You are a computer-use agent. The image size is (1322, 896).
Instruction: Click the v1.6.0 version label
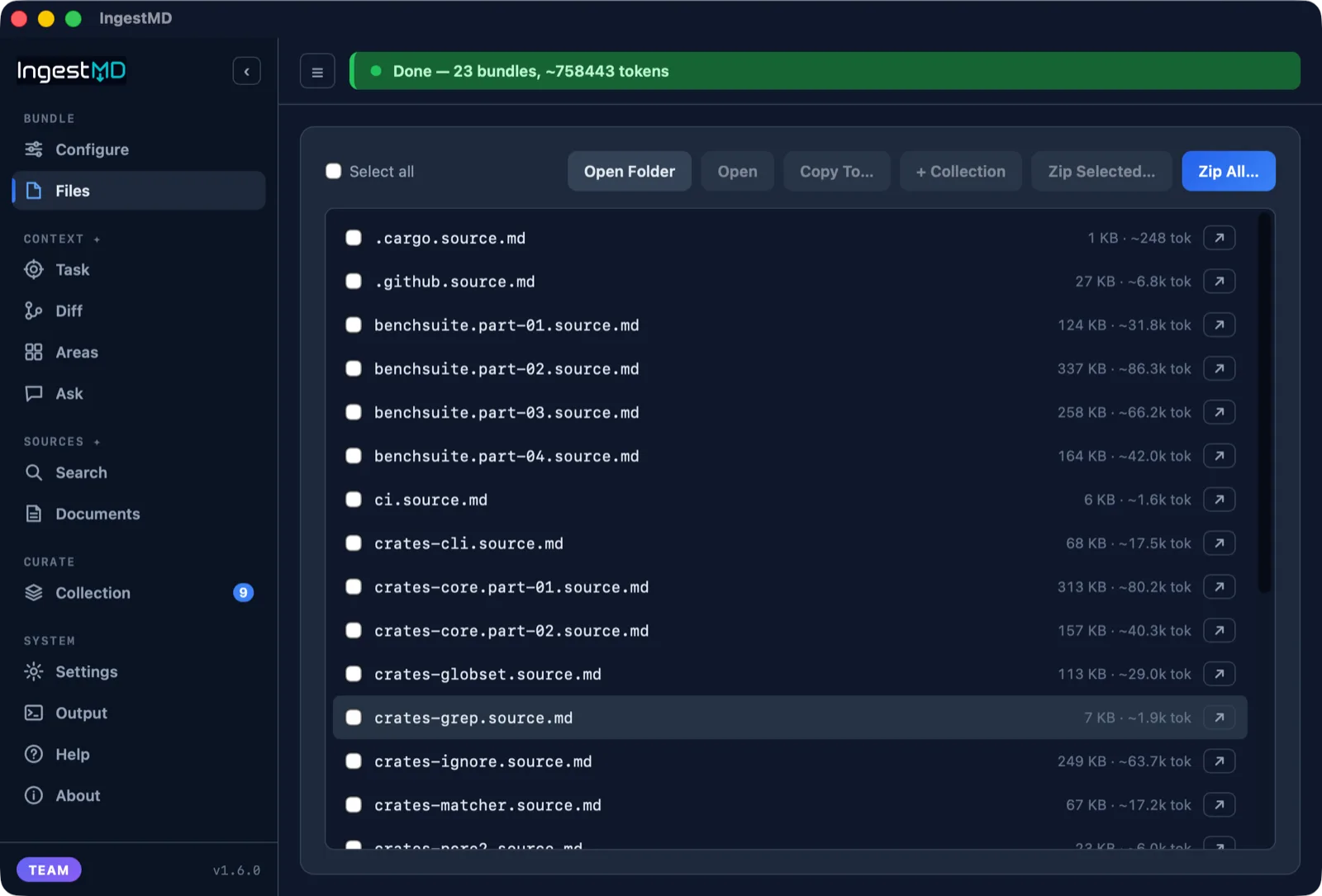tap(236, 870)
